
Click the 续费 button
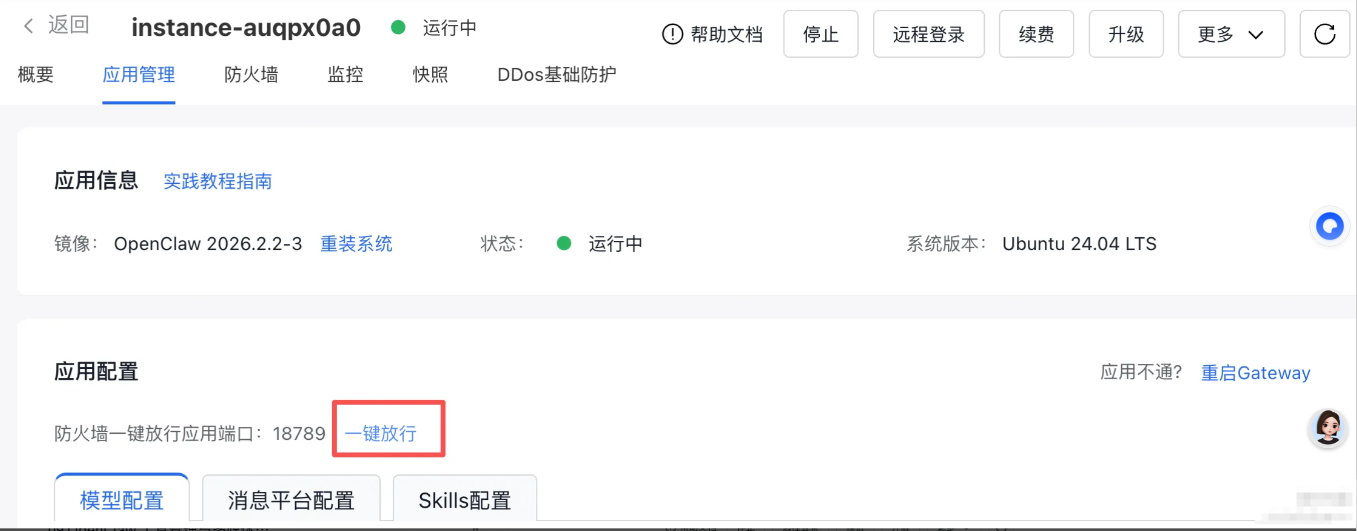(x=1036, y=34)
